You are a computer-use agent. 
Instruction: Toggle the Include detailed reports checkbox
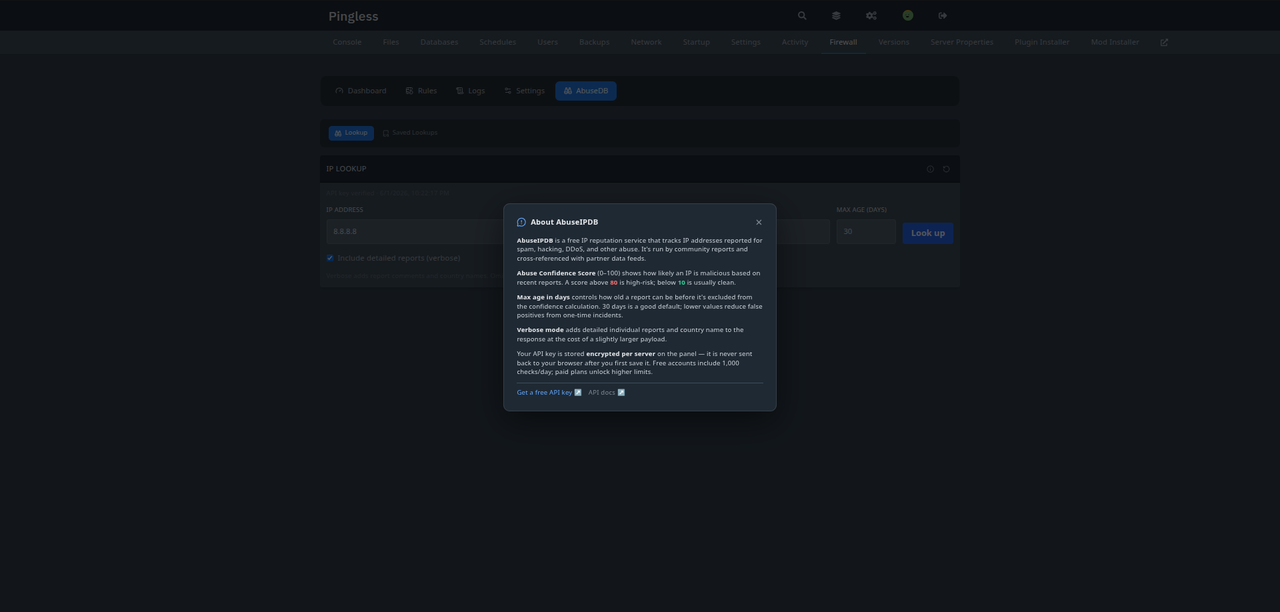[x=330, y=258]
